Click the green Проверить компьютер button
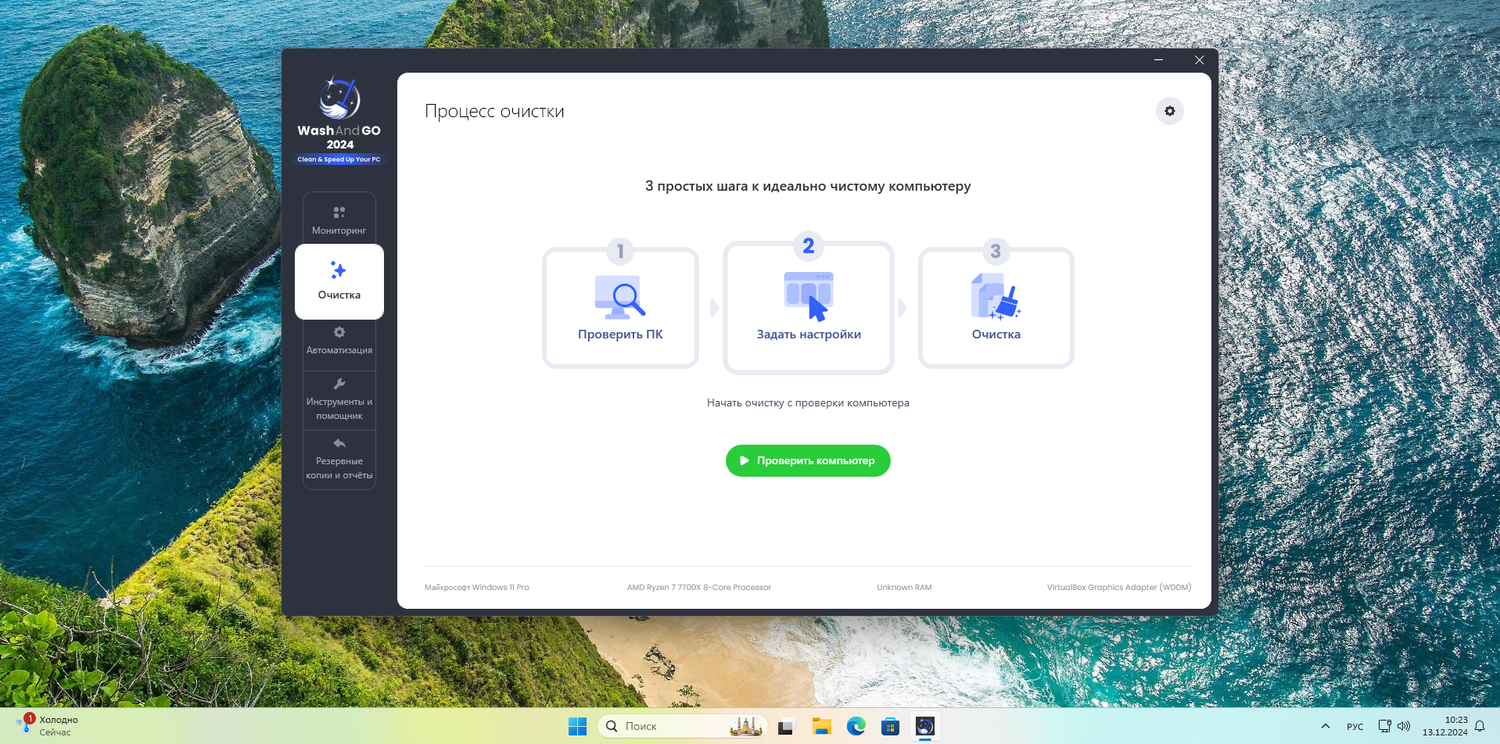This screenshot has height=744, width=1500. (808, 461)
